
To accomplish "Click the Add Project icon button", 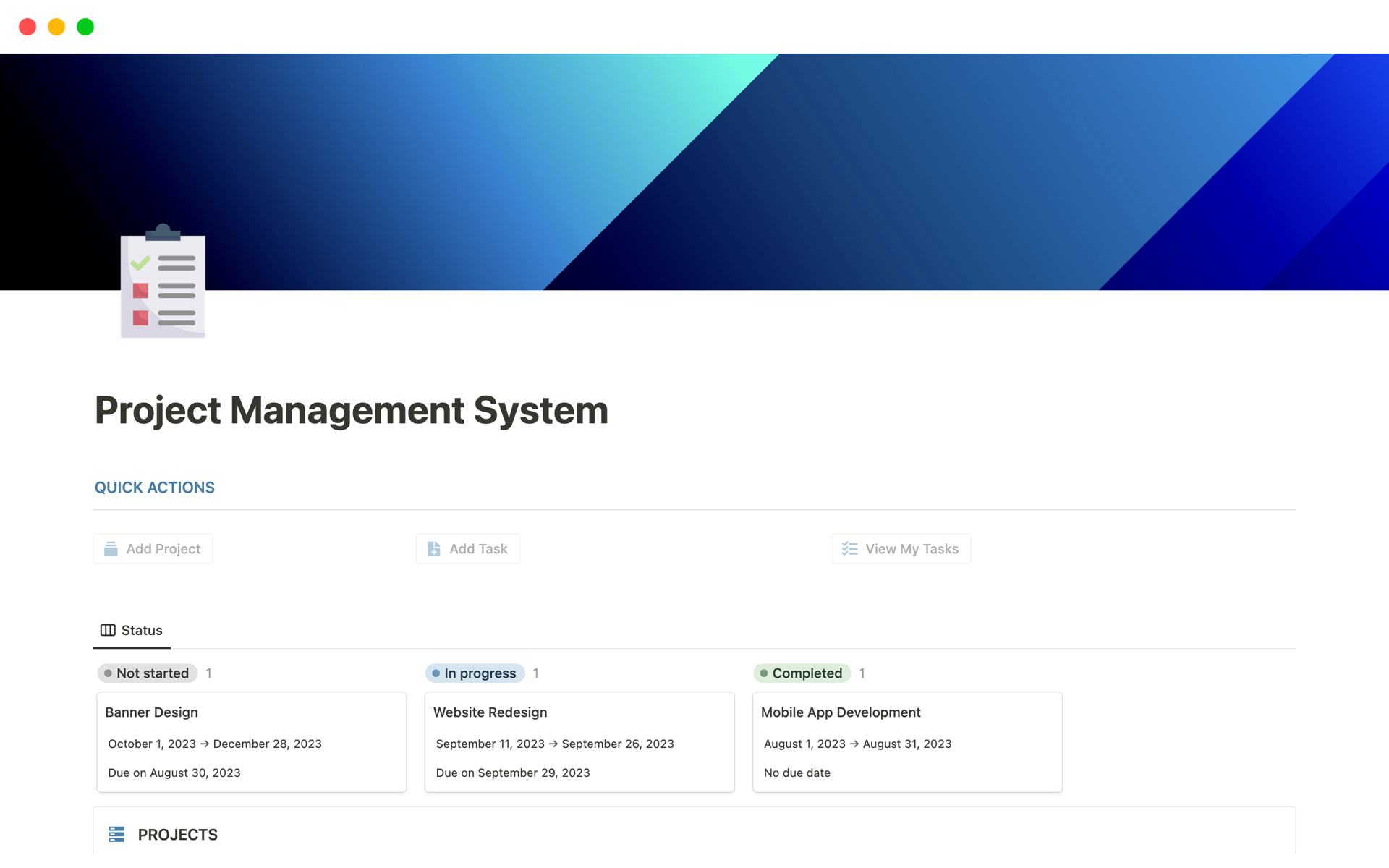I will coord(111,547).
